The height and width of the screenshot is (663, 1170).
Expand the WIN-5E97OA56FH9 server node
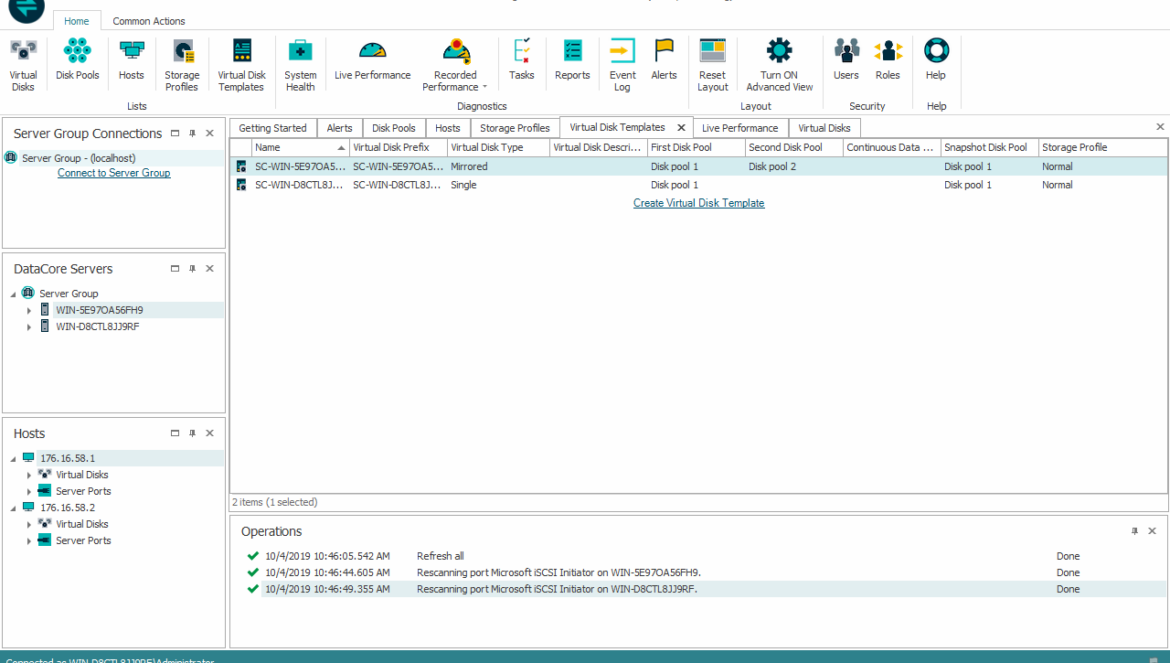click(x=29, y=310)
